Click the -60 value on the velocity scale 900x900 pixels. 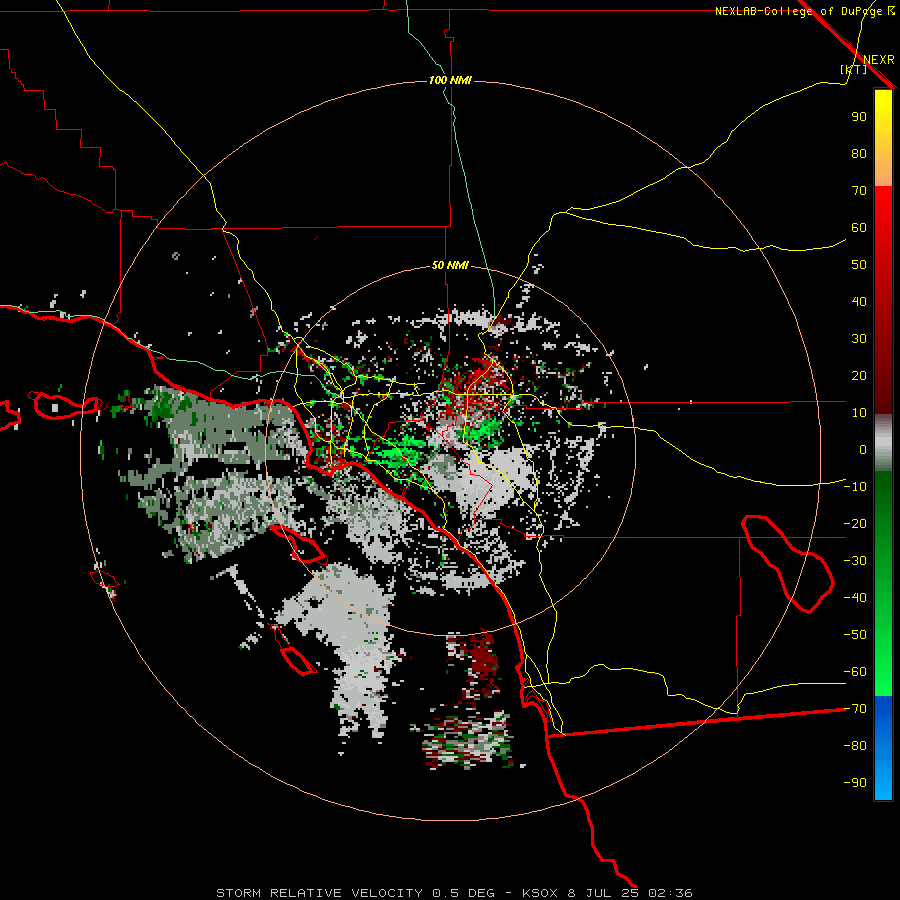pyautogui.click(x=855, y=672)
